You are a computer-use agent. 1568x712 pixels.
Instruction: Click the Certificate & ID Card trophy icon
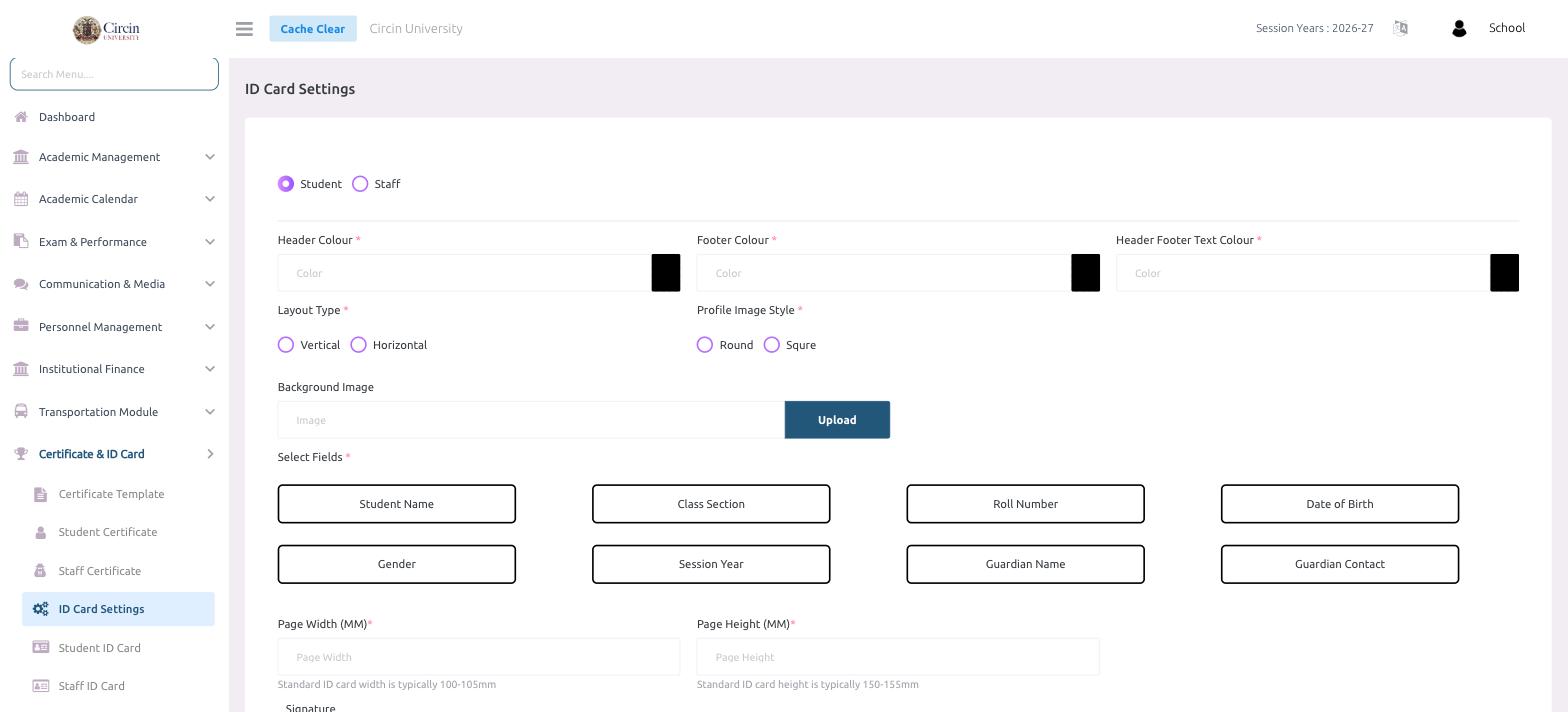click(x=21, y=454)
